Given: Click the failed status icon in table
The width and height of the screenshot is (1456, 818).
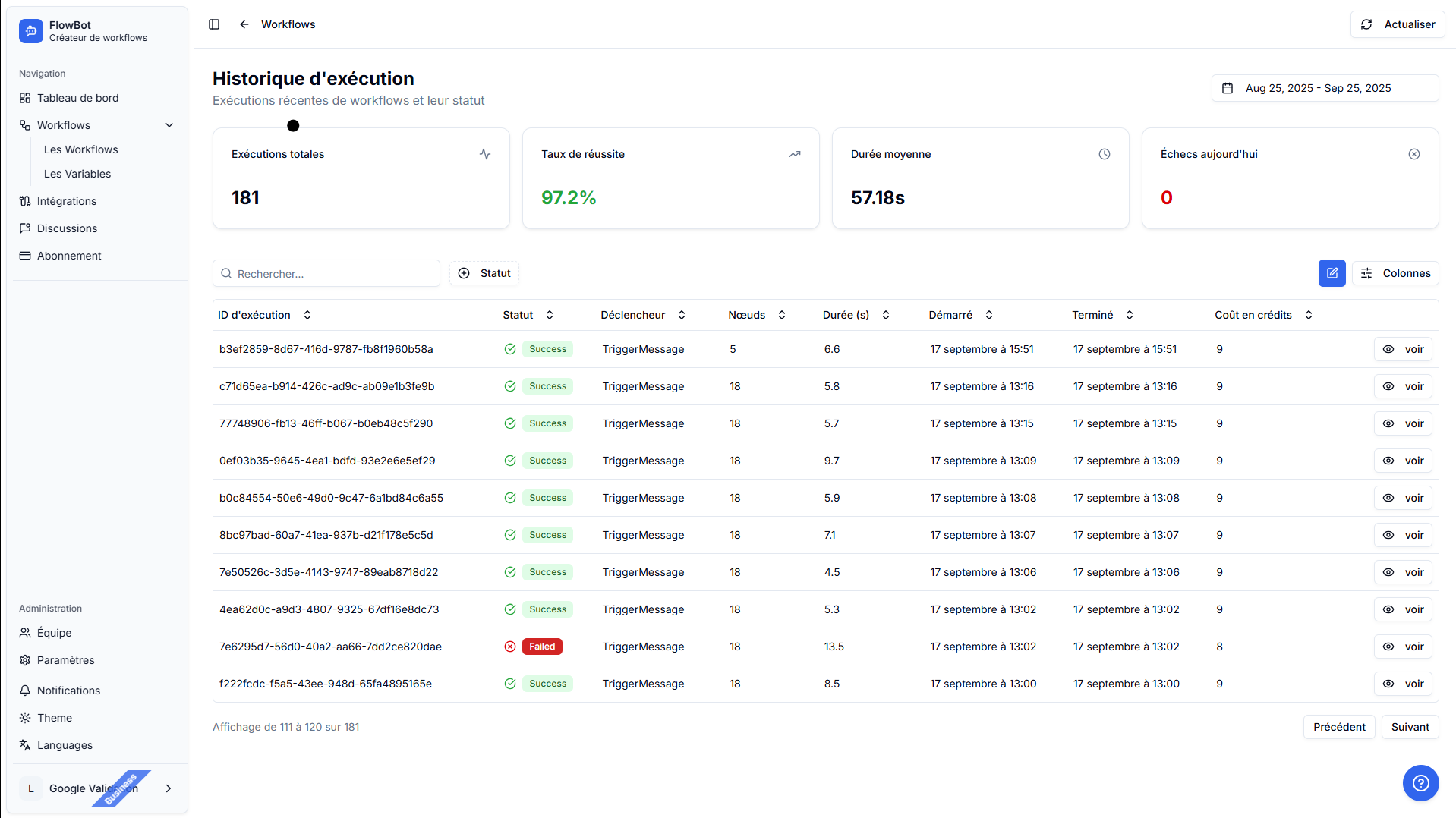Looking at the screenshot, I should pyautogui.click(x=510, y=647).
